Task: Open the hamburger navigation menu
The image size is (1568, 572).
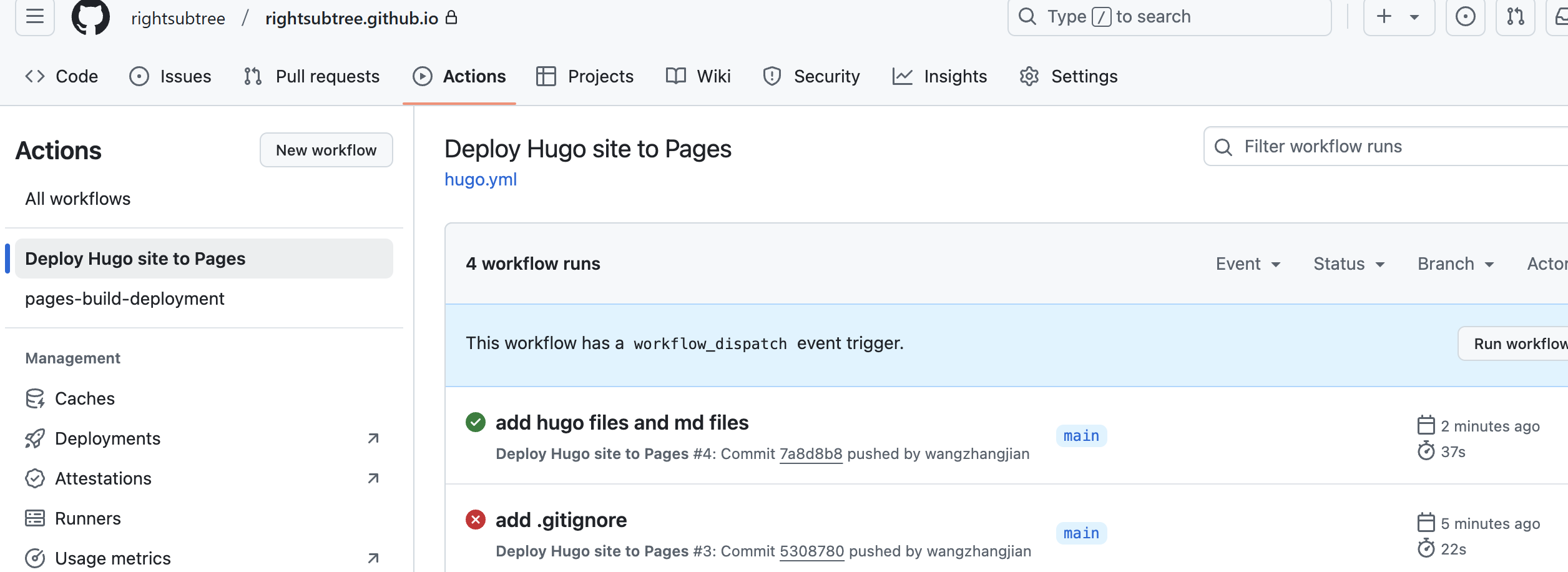Action: pos(35,16)
